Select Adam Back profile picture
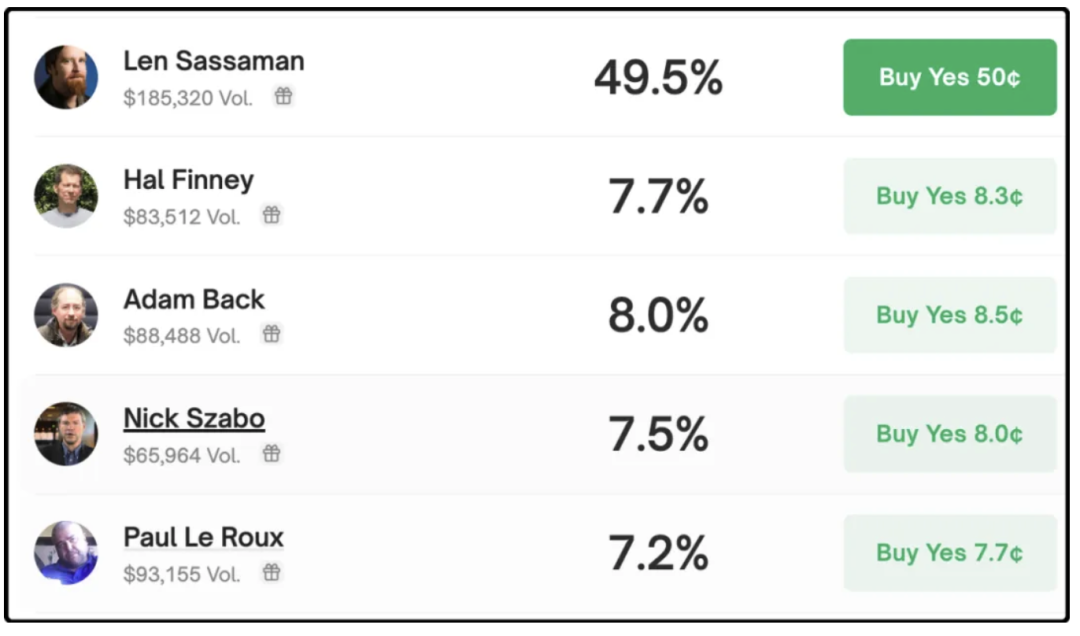 (x=66, y=315)
